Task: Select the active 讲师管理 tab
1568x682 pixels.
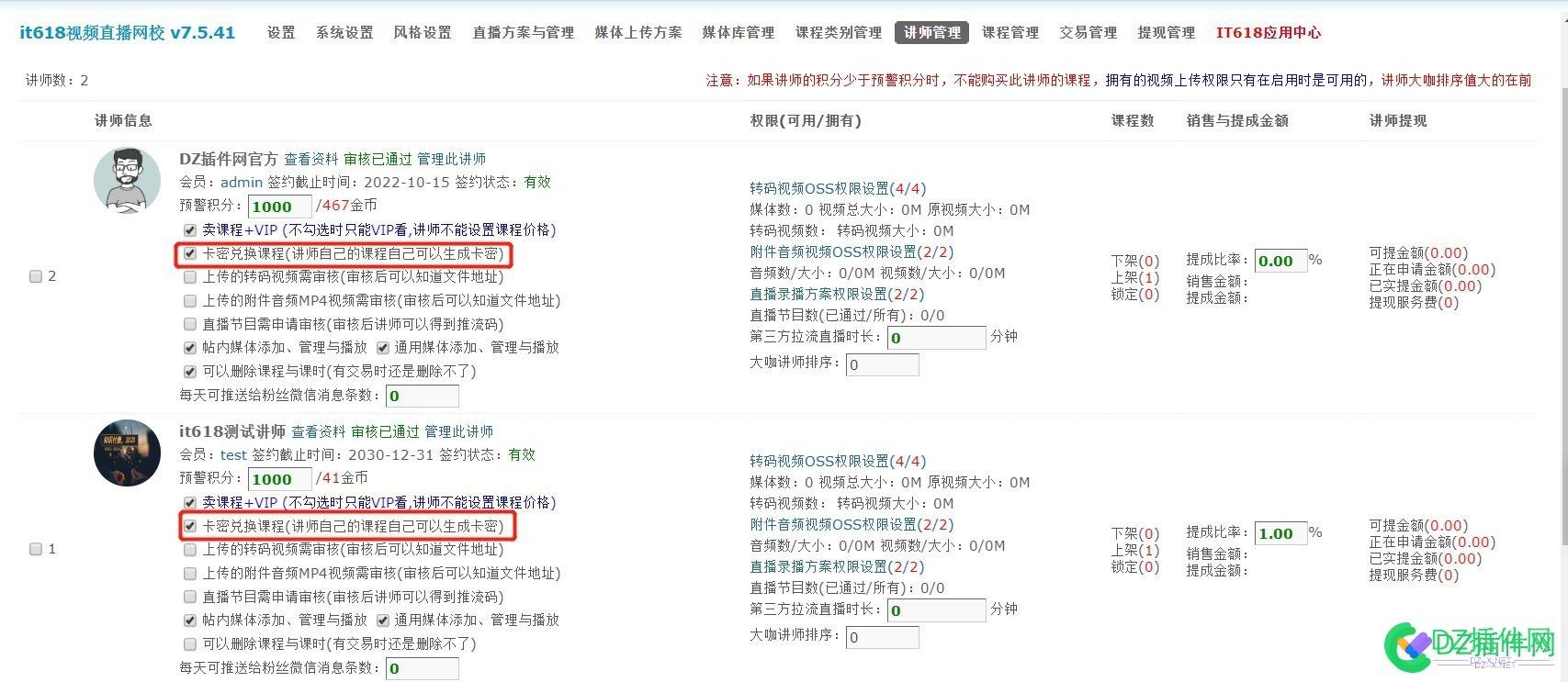Action: click(931, 32)
